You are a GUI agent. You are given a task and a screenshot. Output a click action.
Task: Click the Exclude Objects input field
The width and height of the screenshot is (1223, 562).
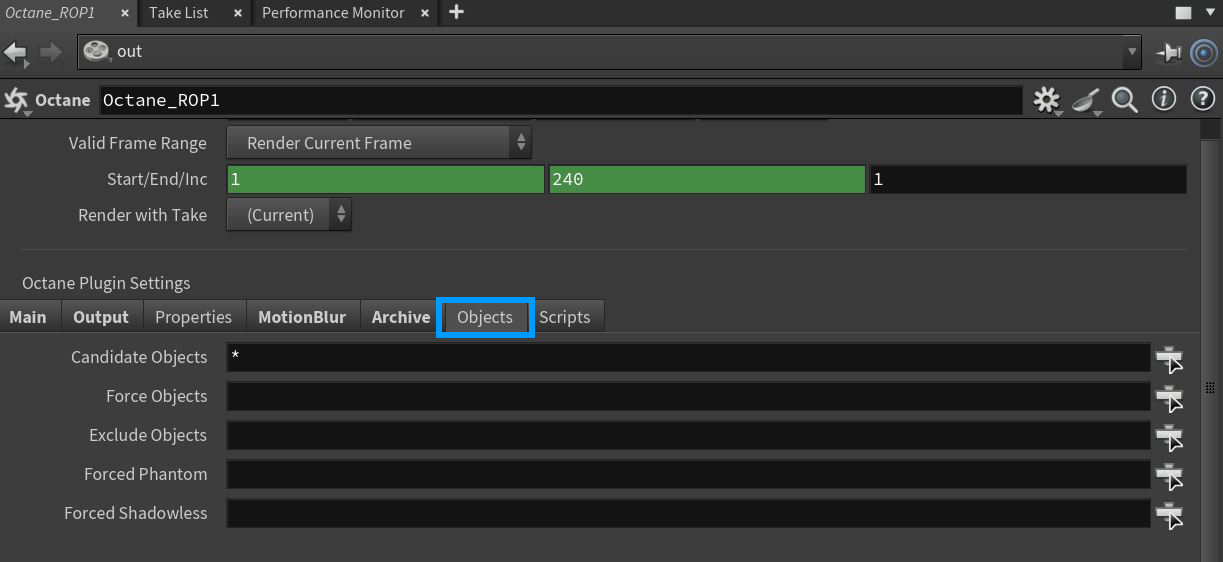pos(689,436)
